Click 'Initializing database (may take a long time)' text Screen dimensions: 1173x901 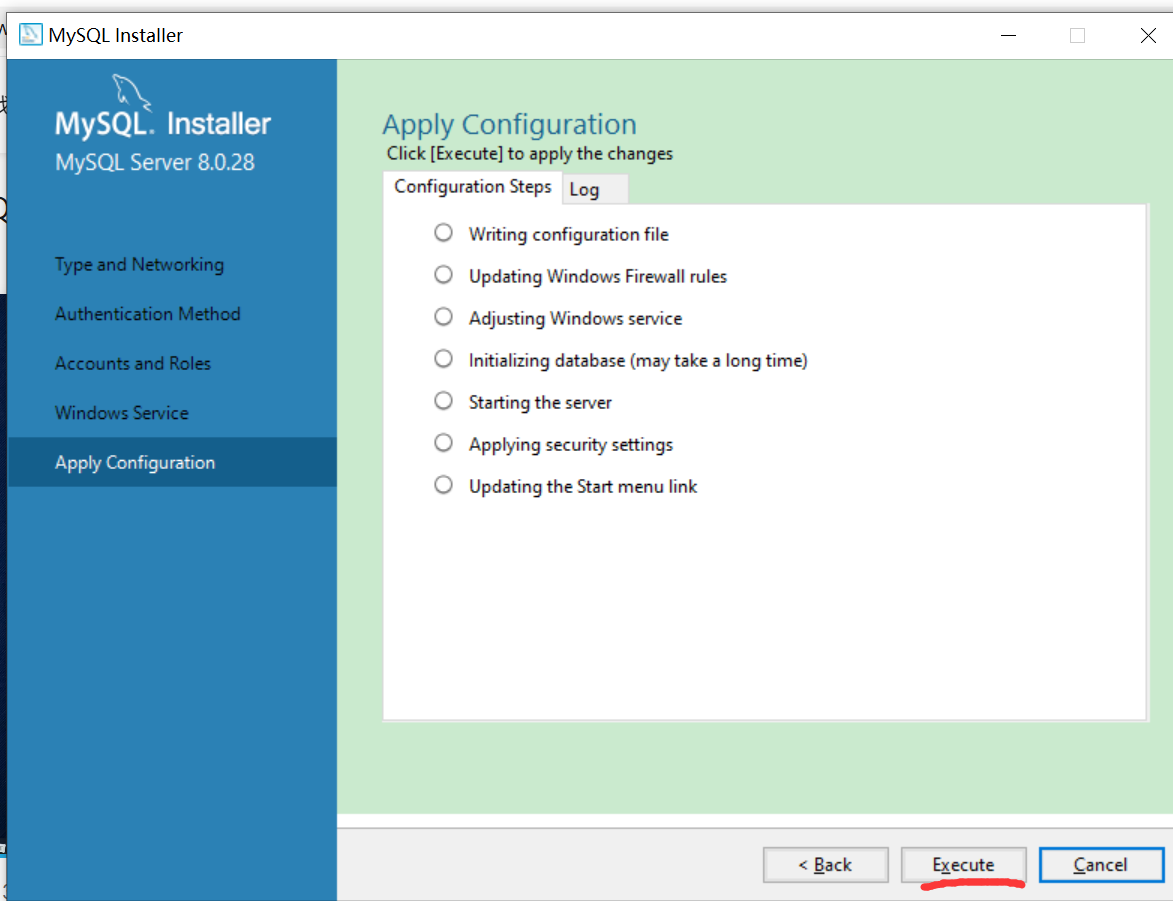pos(638,361)
